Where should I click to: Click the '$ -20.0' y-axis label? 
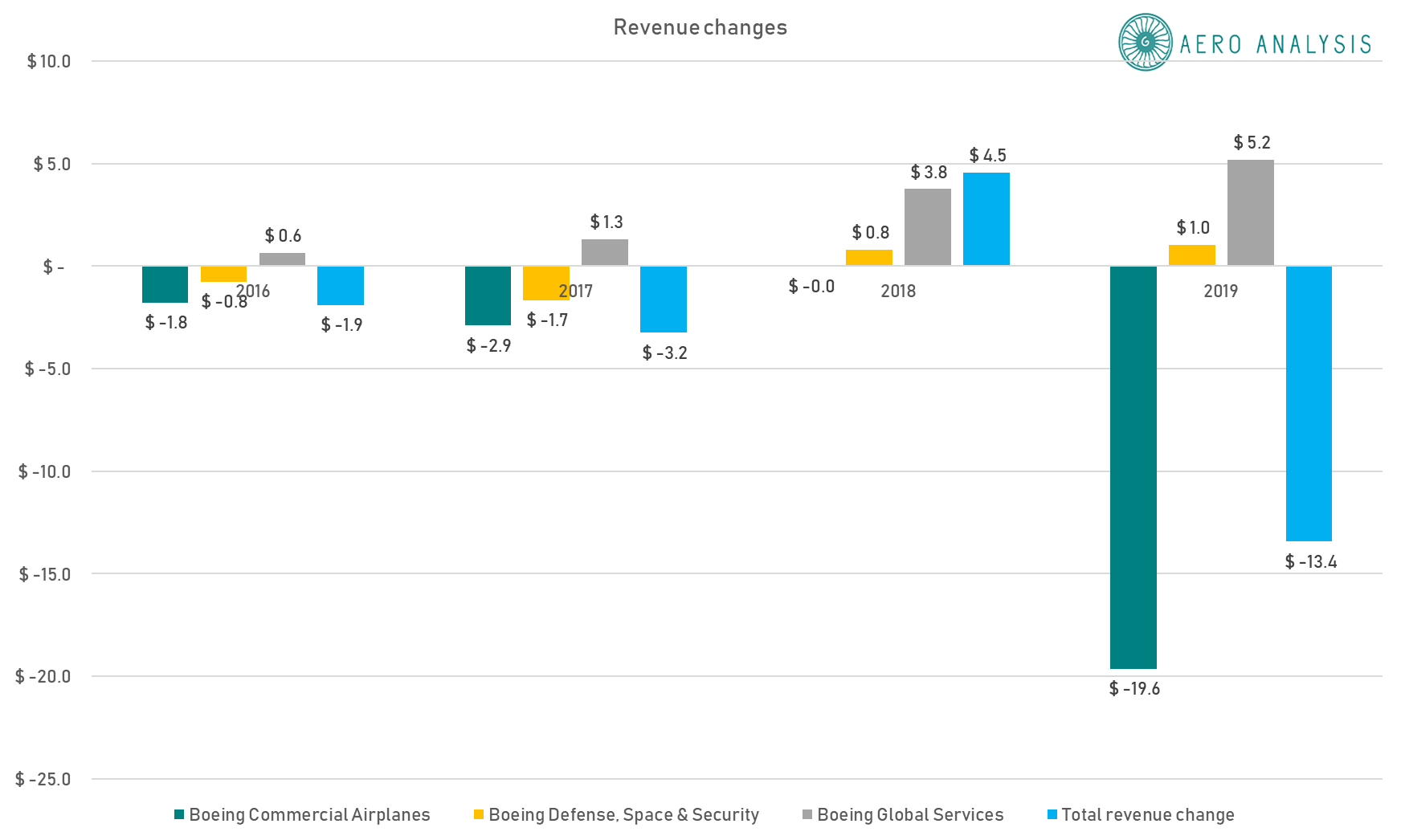coord(43,677)
